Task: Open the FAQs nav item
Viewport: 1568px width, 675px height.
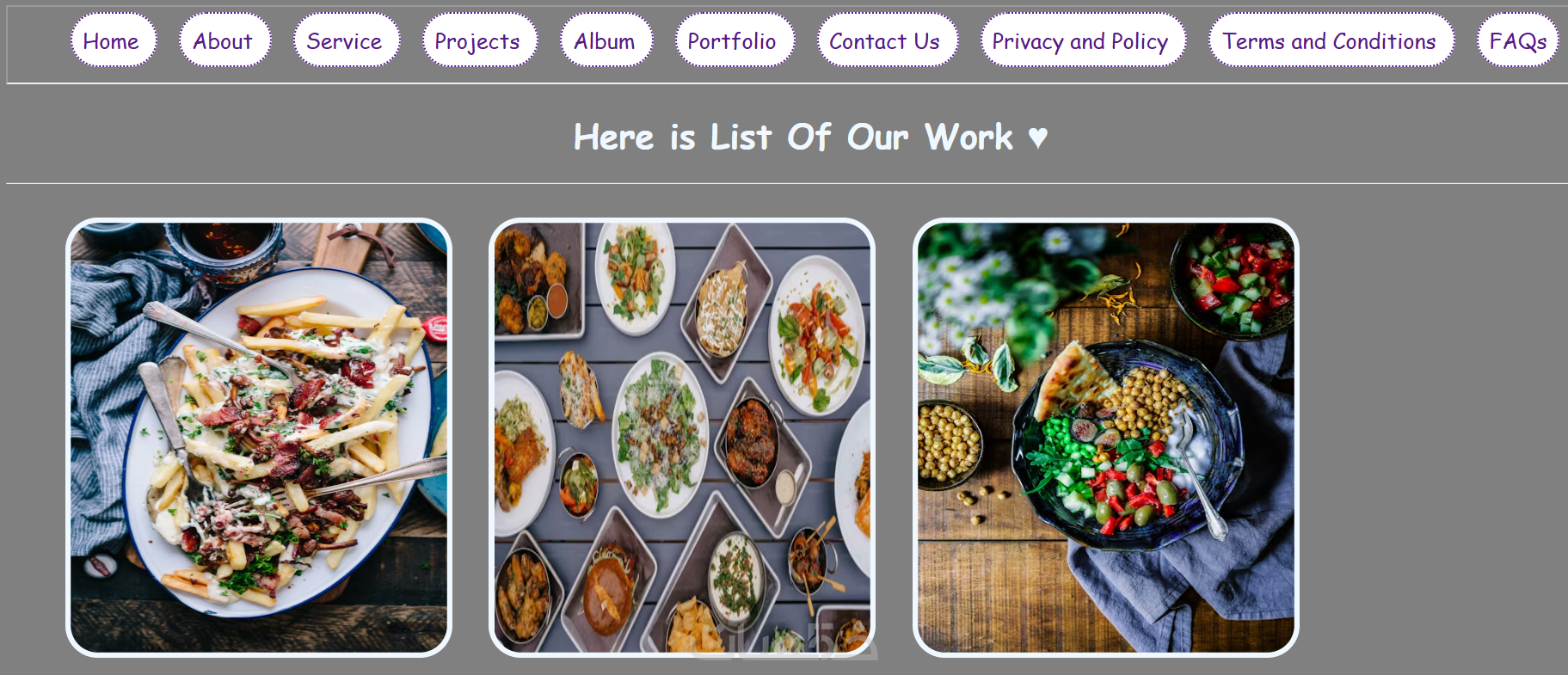Action: (x=1518, y=40)
